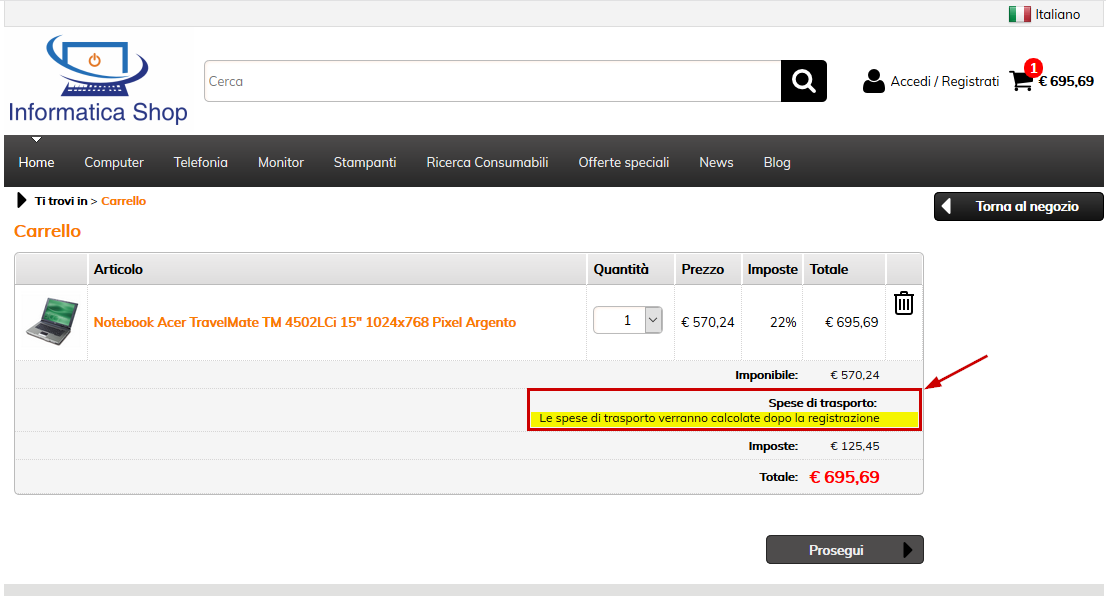Open Ricerca Consumabili page
The image size is (1106, 596).
pyautogui.click(x=487, y=162)
